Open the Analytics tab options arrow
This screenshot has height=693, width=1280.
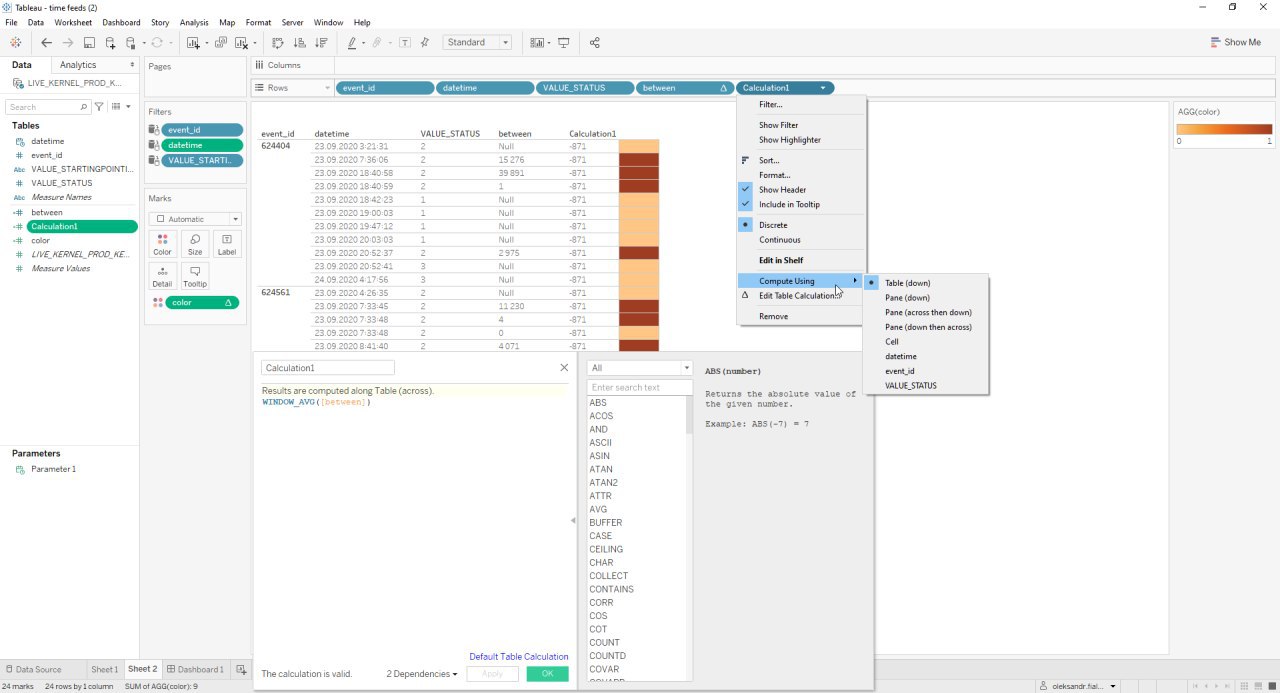(132, 65)
